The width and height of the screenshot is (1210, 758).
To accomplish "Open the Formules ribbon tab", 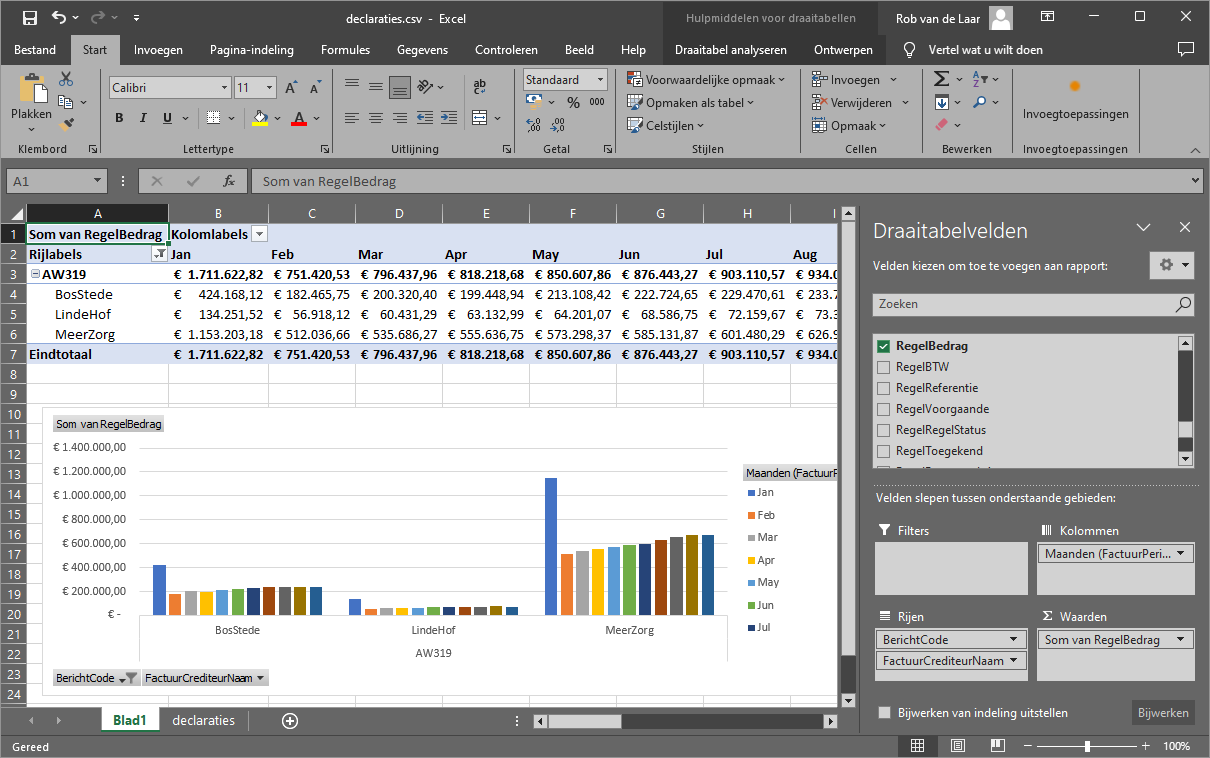I will click(345, 50).
